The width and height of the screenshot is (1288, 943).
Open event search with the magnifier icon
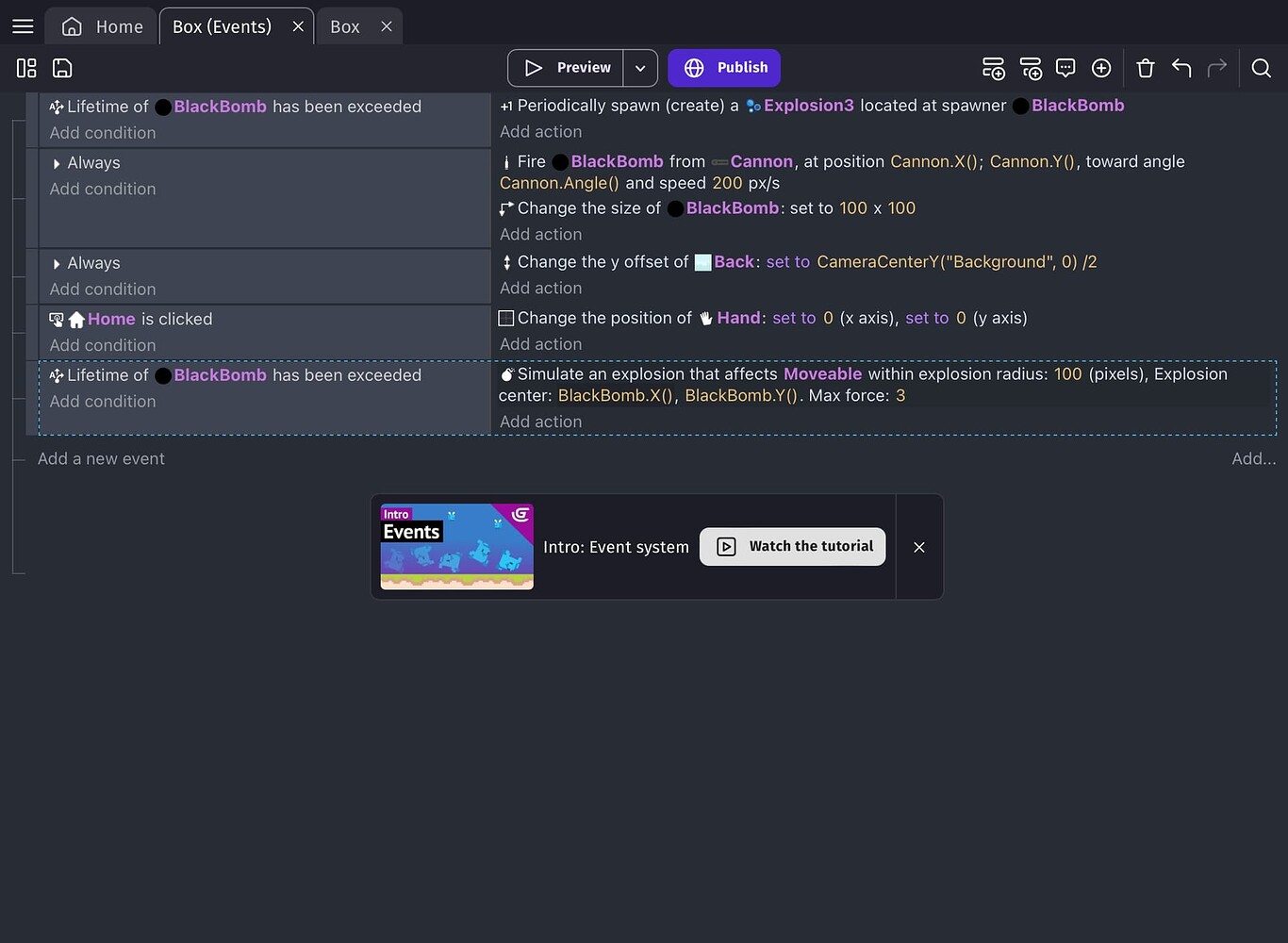coord(1262,68)
